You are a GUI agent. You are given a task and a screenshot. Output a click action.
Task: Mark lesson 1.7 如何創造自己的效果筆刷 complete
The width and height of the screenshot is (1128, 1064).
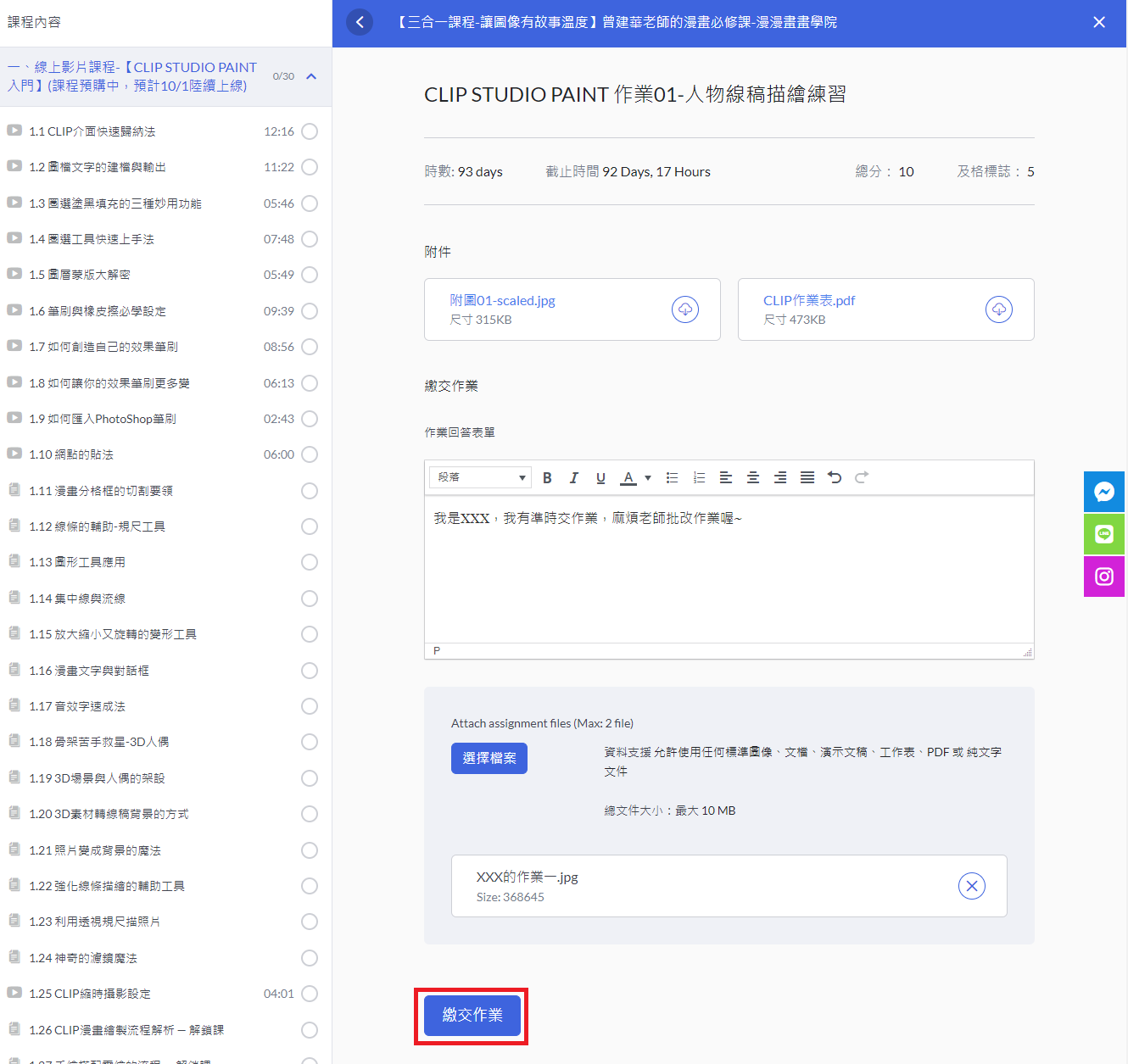tap(310, 347)
